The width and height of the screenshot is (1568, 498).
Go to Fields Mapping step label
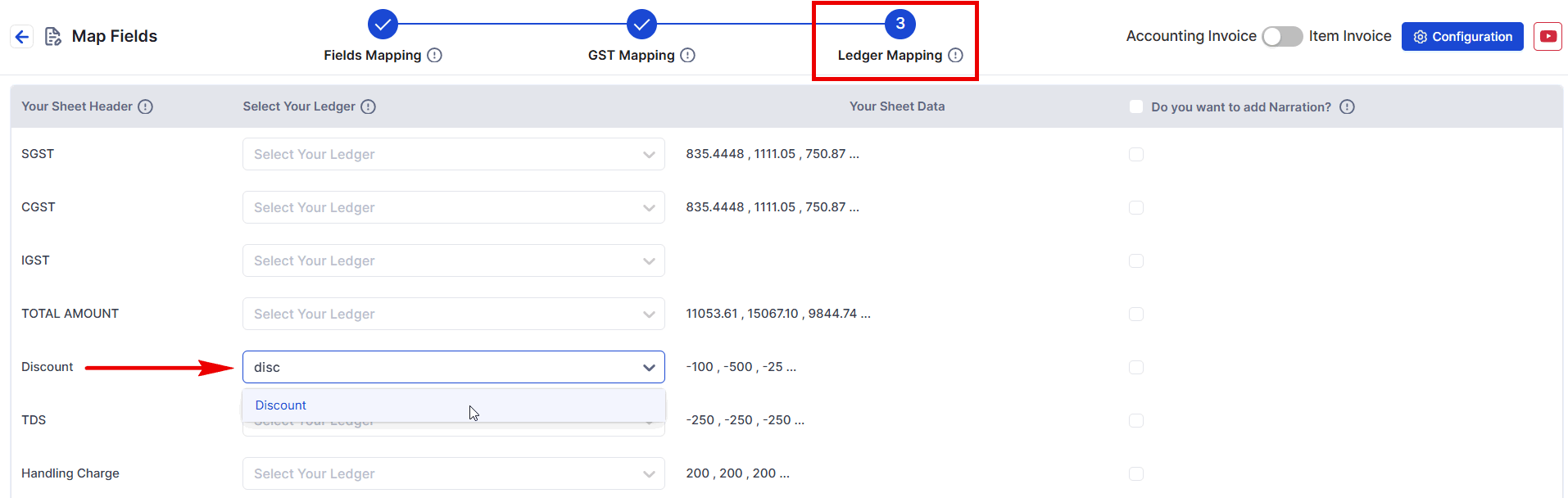tap(372, 55)
